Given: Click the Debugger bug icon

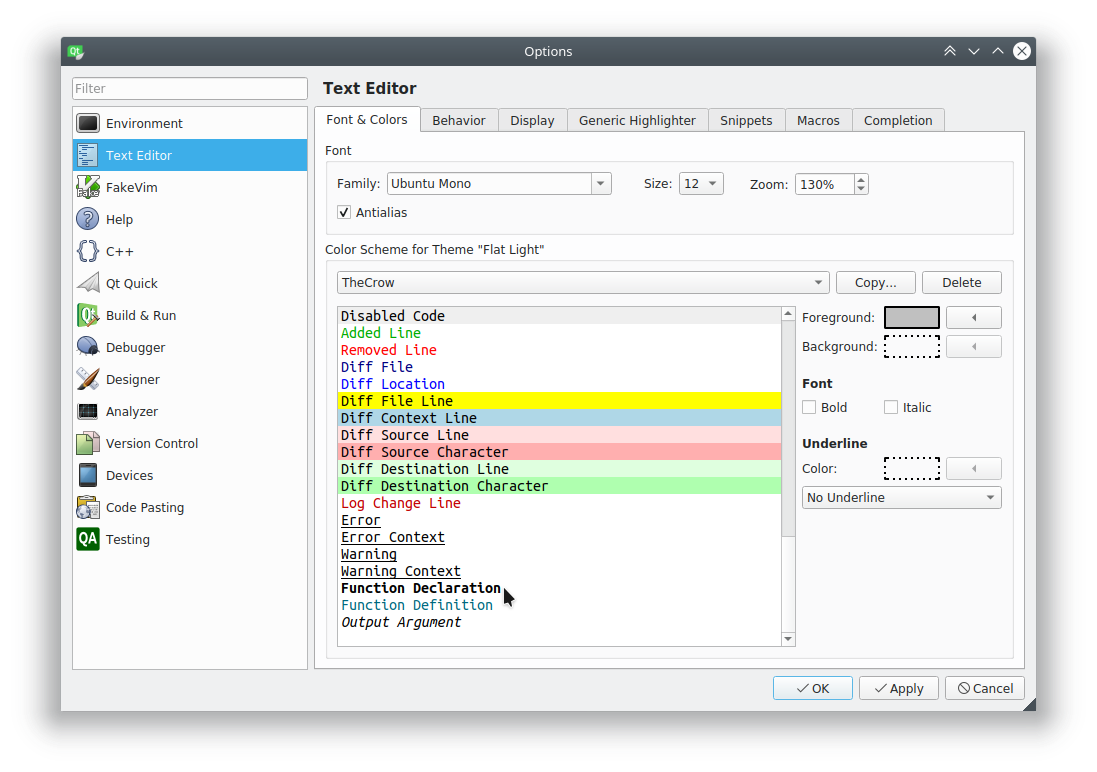Looking at the screenshot, I should click(88, 347).
